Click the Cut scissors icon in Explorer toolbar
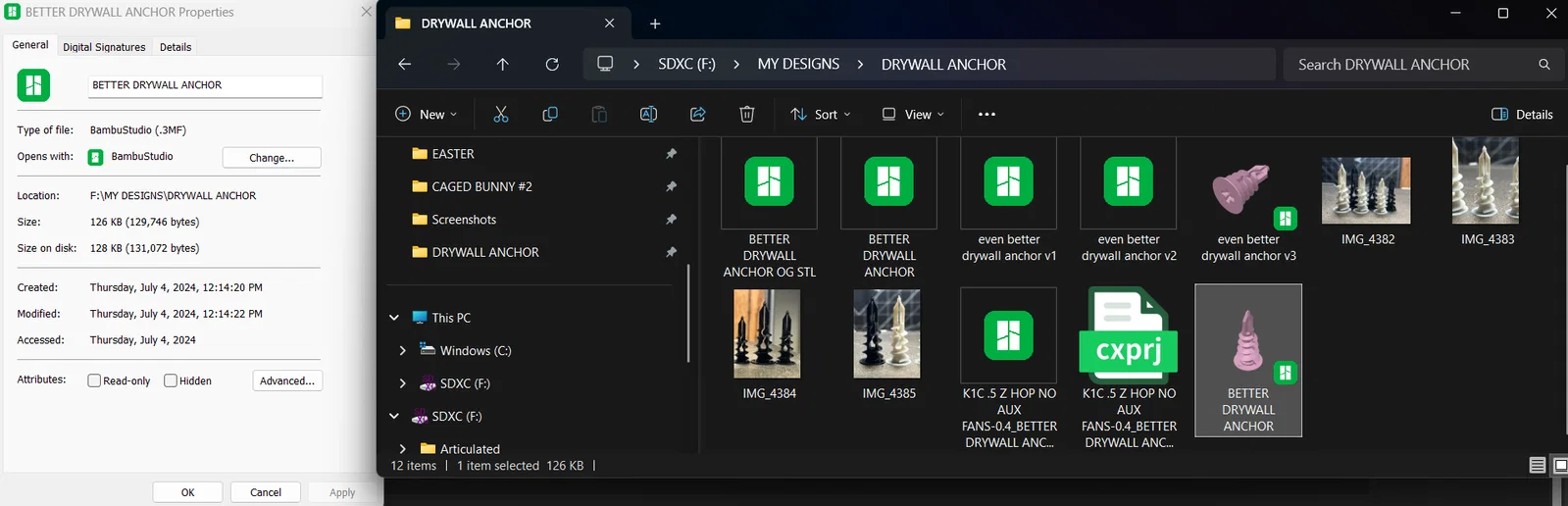The image size is (1568, 506). pos(501,114)
